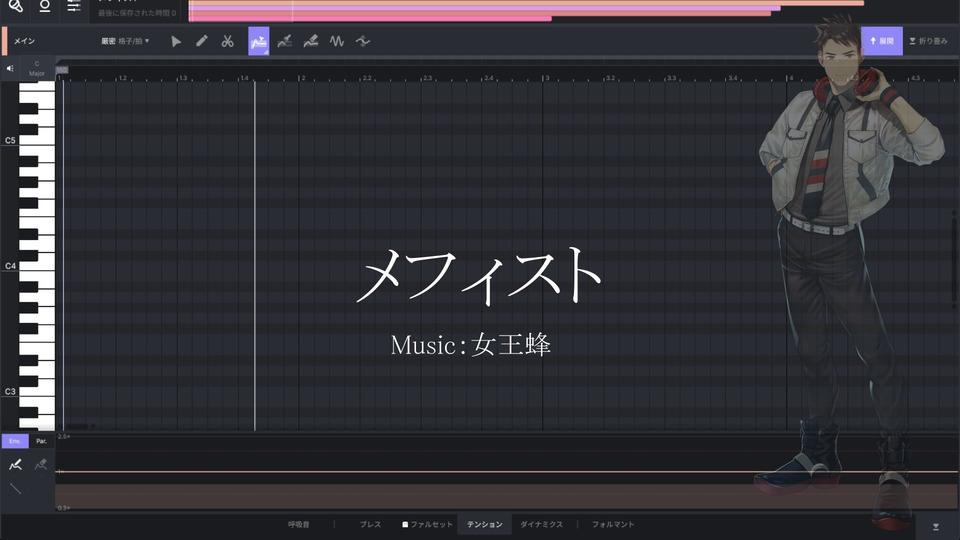Enable the ファルセット checkbox

(x=405, y=524)
